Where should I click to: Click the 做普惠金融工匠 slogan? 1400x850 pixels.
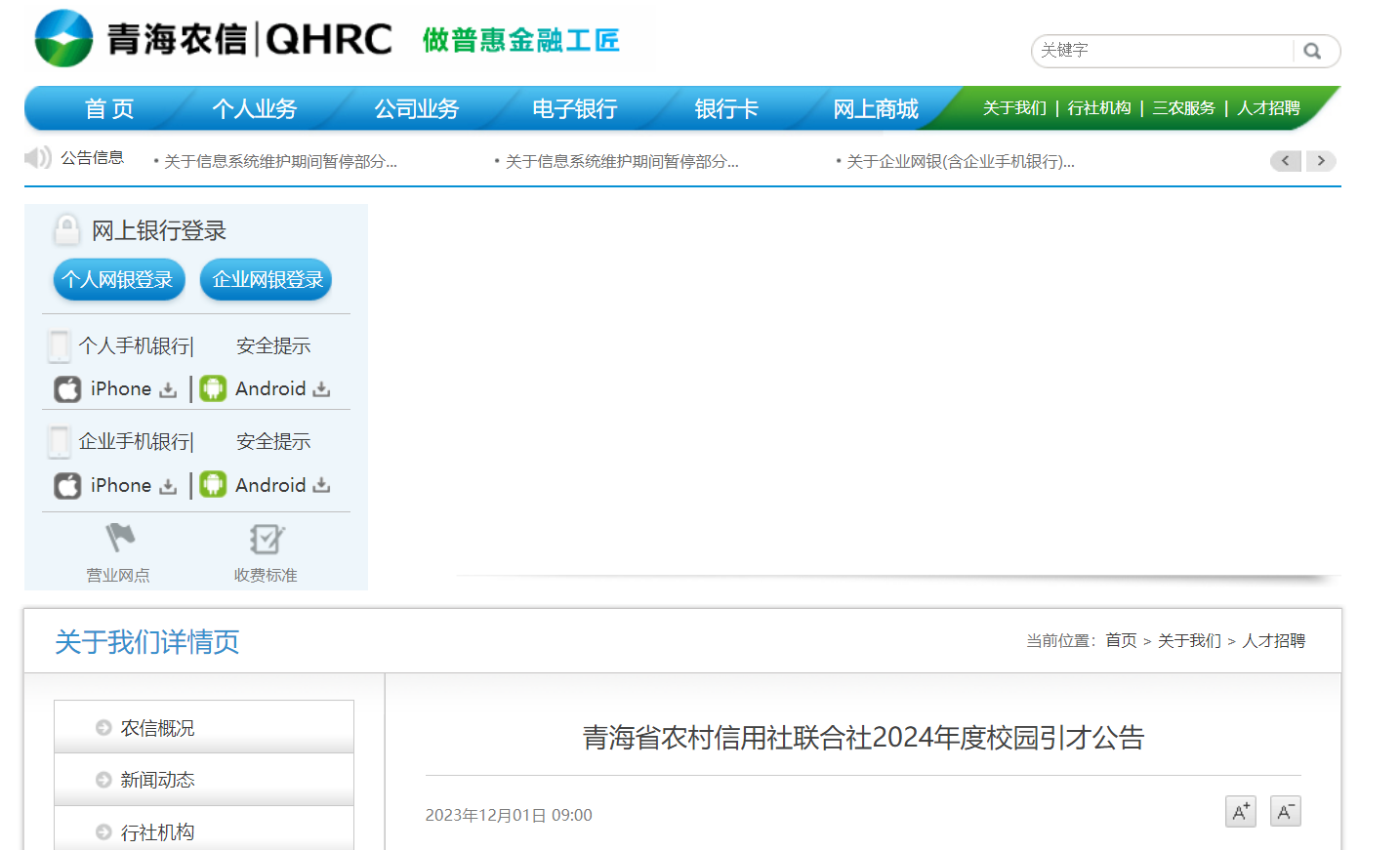(520, 40)
